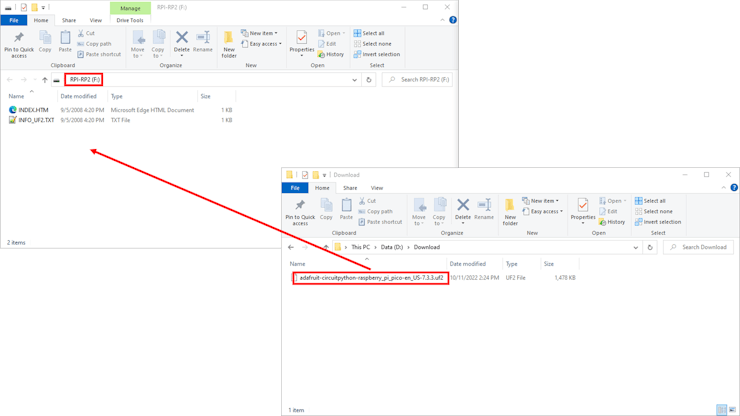
Task: Click Copy path in Download window
Action: coord(375,211)
